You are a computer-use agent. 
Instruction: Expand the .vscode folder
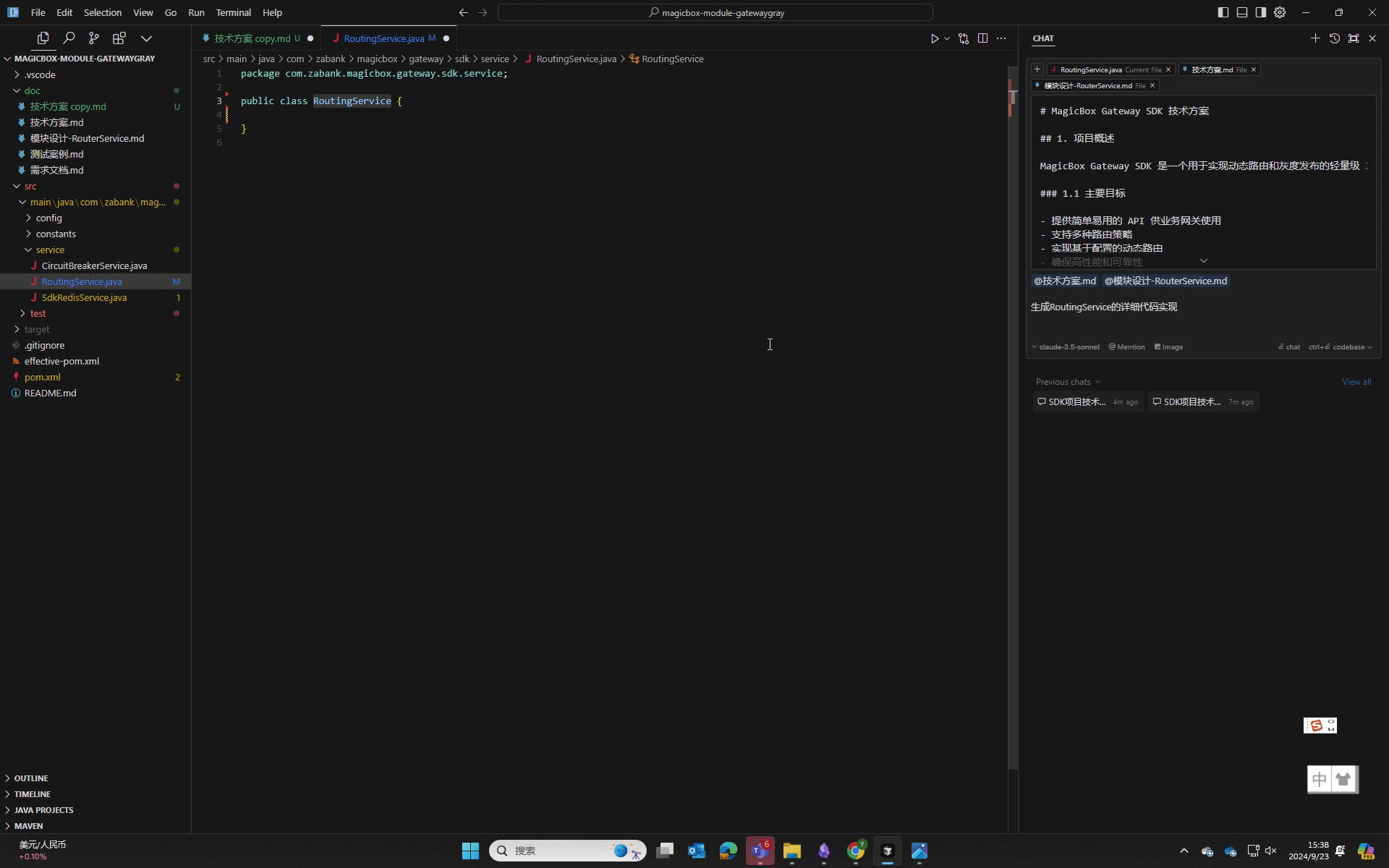(40, 75)
